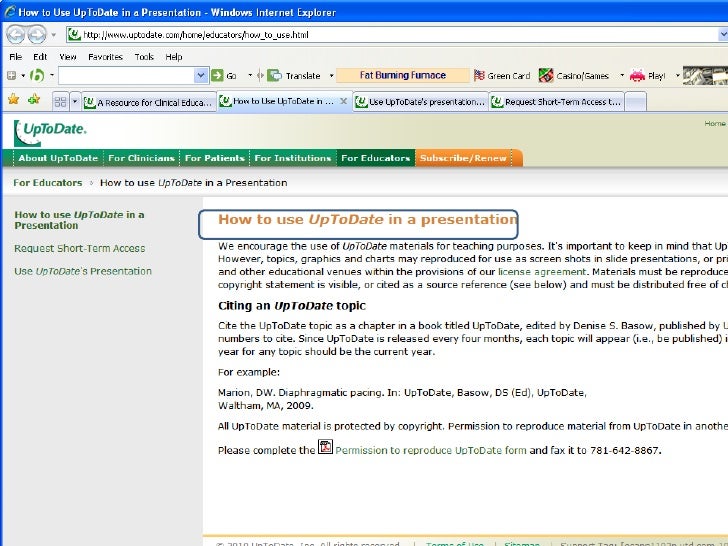Expand the address bar history dropdown

pos(723,35)
